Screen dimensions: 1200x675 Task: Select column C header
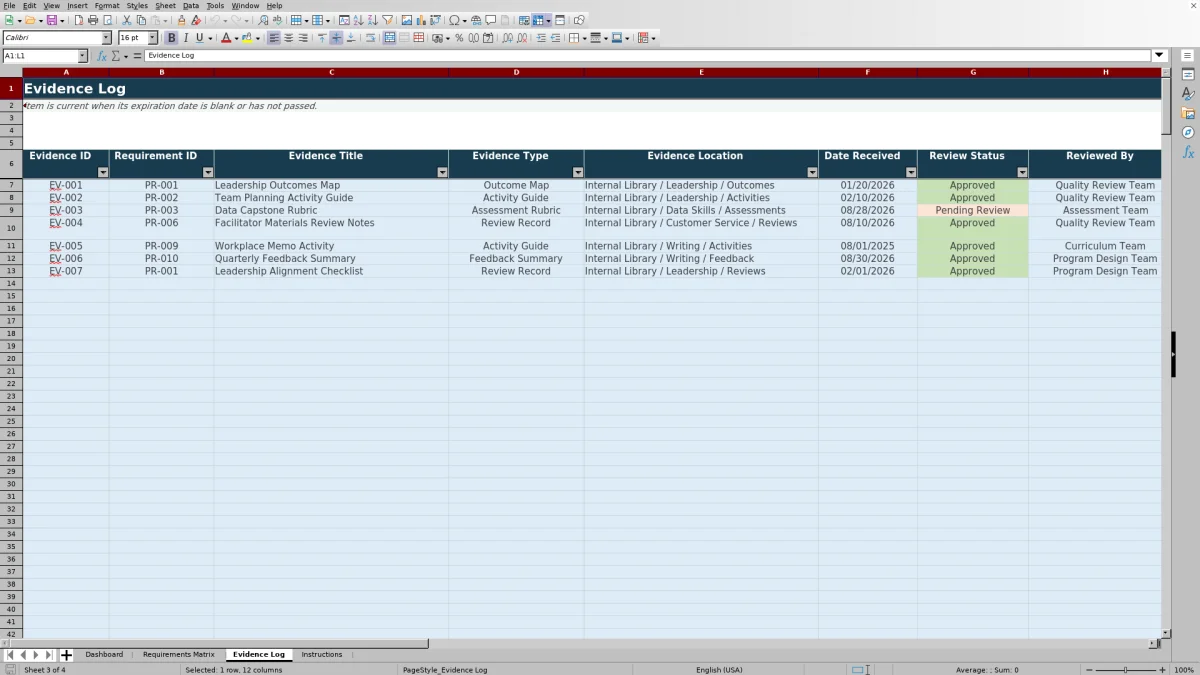331,72
